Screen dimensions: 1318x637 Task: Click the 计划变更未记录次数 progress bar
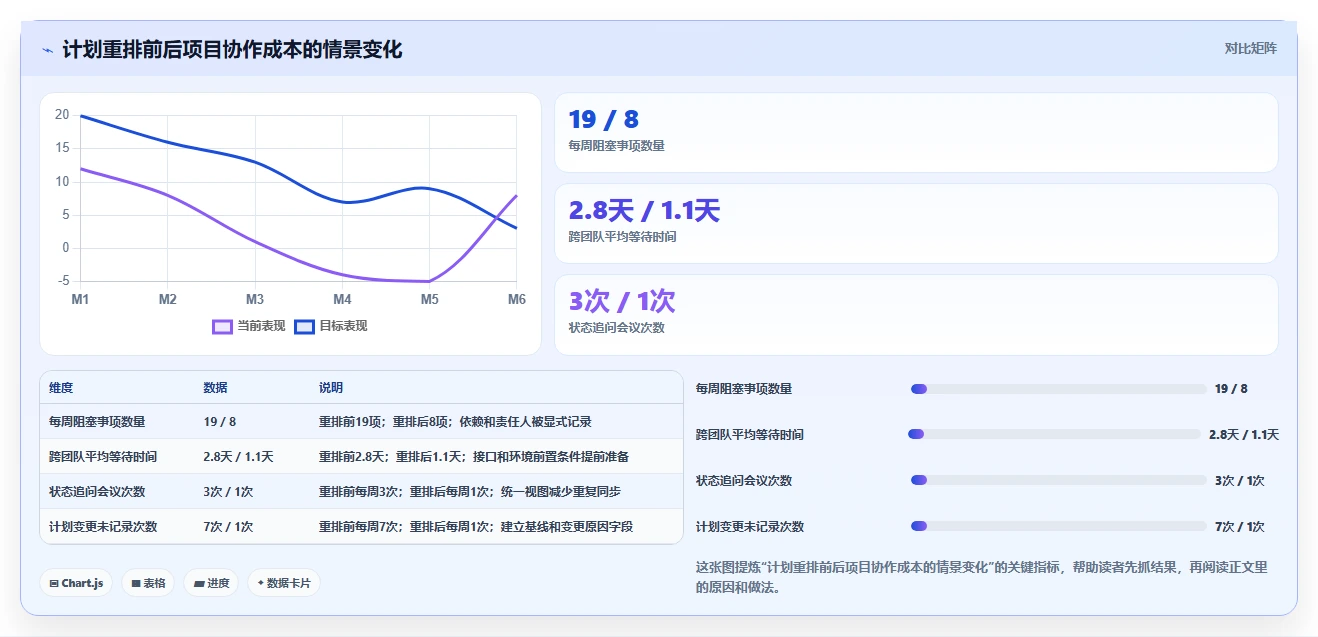tap(1058, 526)
